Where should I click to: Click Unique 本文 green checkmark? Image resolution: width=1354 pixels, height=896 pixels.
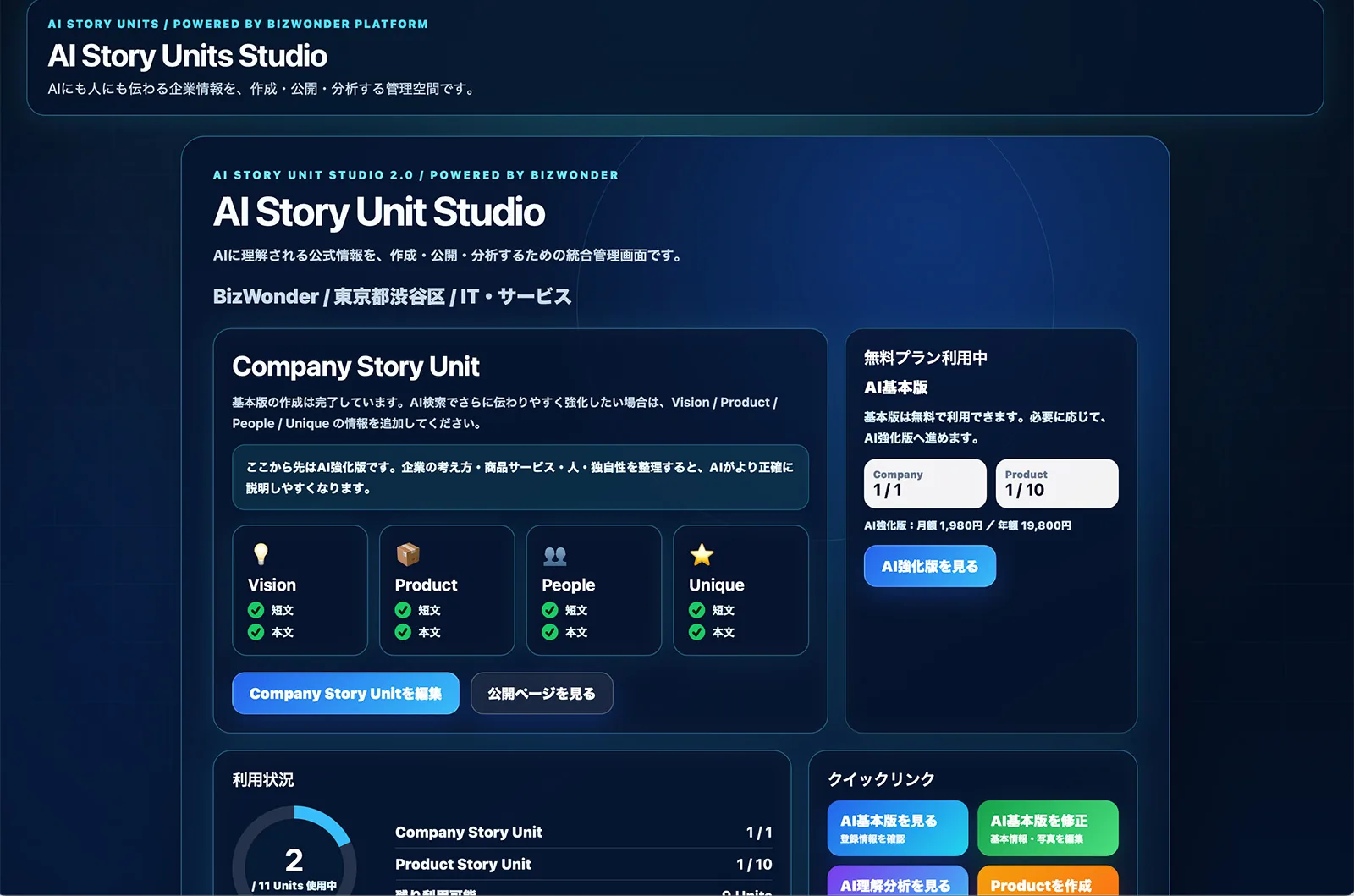click(x=696, y=632)
